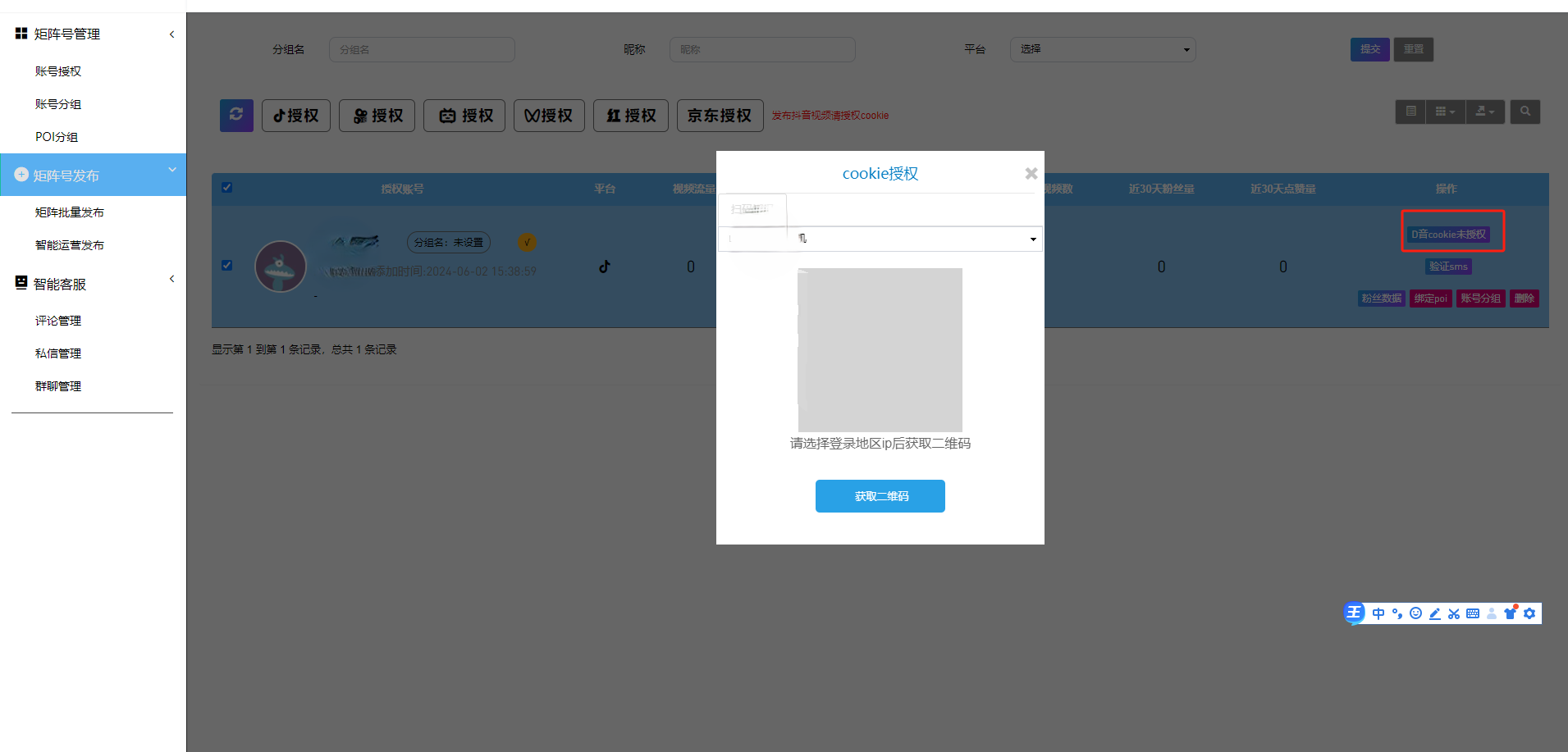Viewport: 1568px width, 752px height.
Task: Focus the 昵称 input field
Action: click(762, 49)
